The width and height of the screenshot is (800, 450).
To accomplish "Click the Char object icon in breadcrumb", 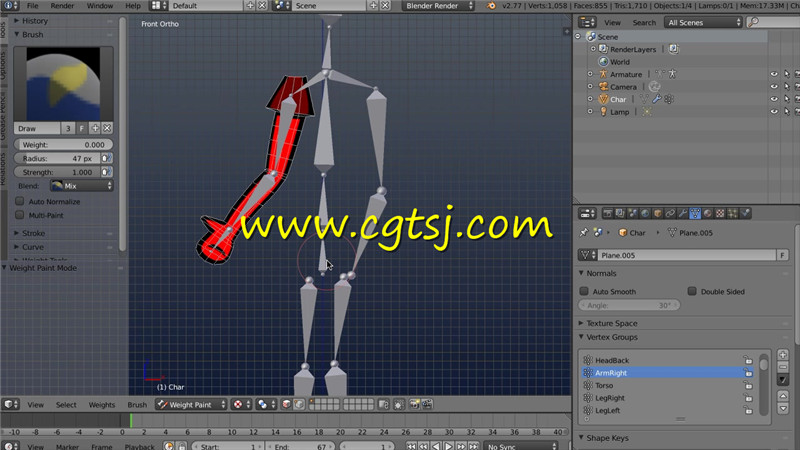I will coord(622,233).
